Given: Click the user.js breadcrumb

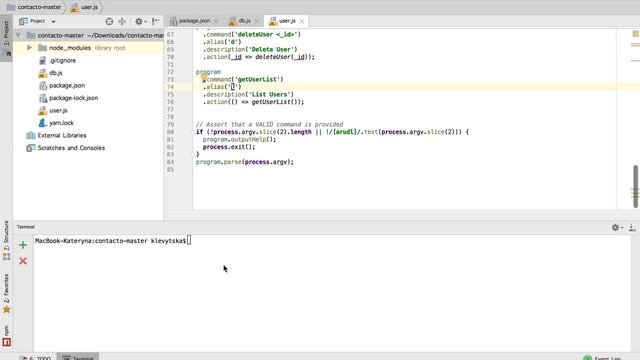Looking at the screenshot, I should 84,7.
